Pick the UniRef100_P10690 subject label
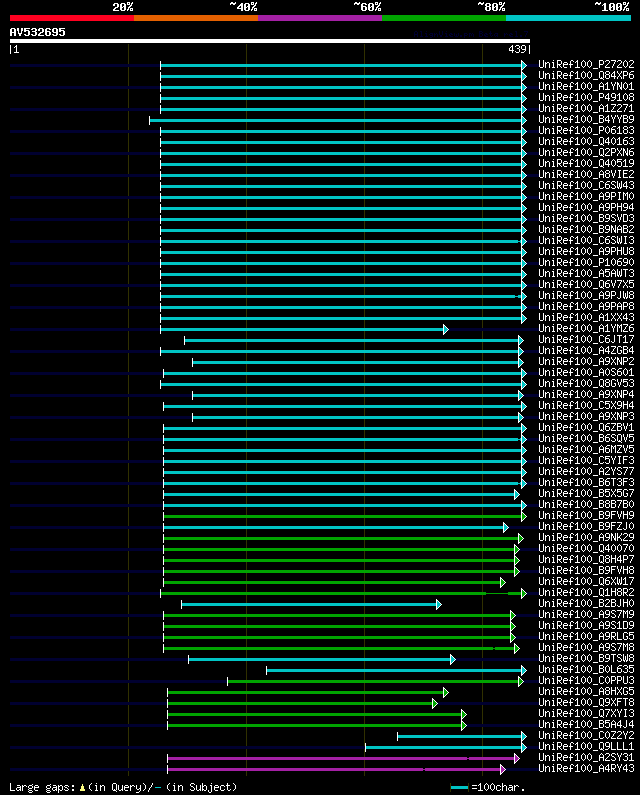The height and width of the screenshot is (795, 640). (x=586, y=263)
